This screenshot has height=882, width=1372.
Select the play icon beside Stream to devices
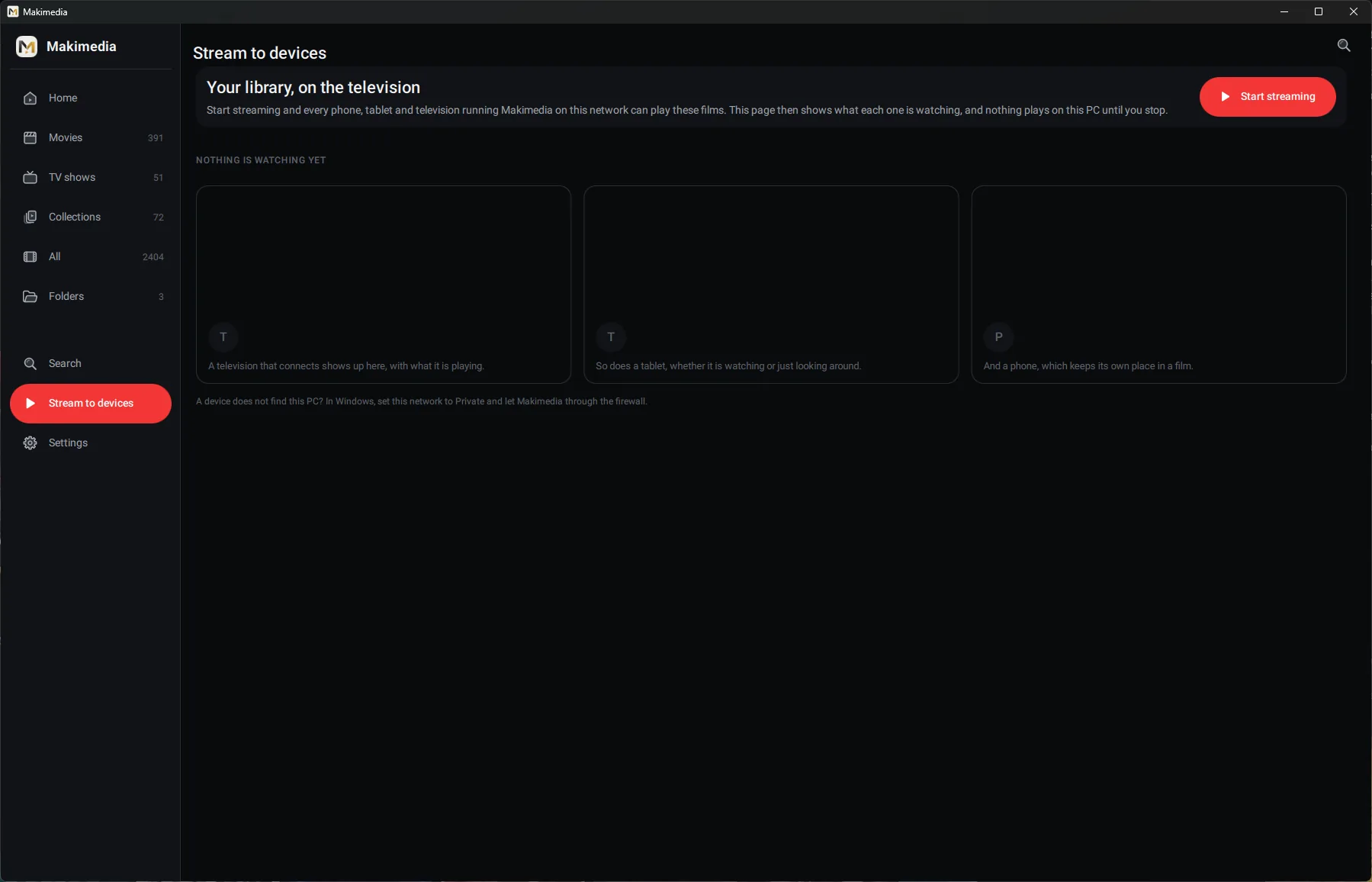click(x=31, y=404)
